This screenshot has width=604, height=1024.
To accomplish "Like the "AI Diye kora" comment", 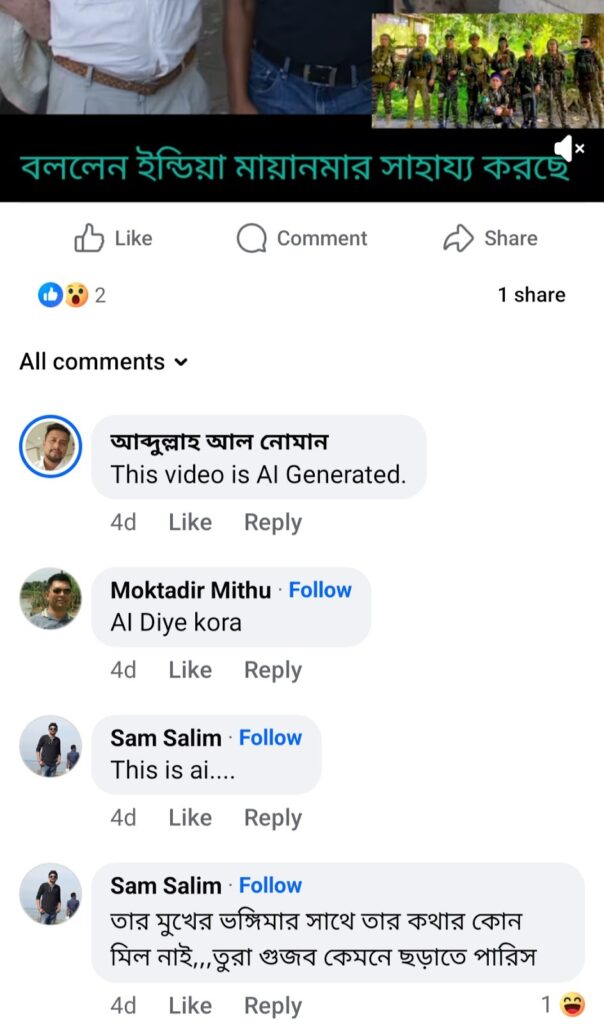I will (x=190, y=670).
